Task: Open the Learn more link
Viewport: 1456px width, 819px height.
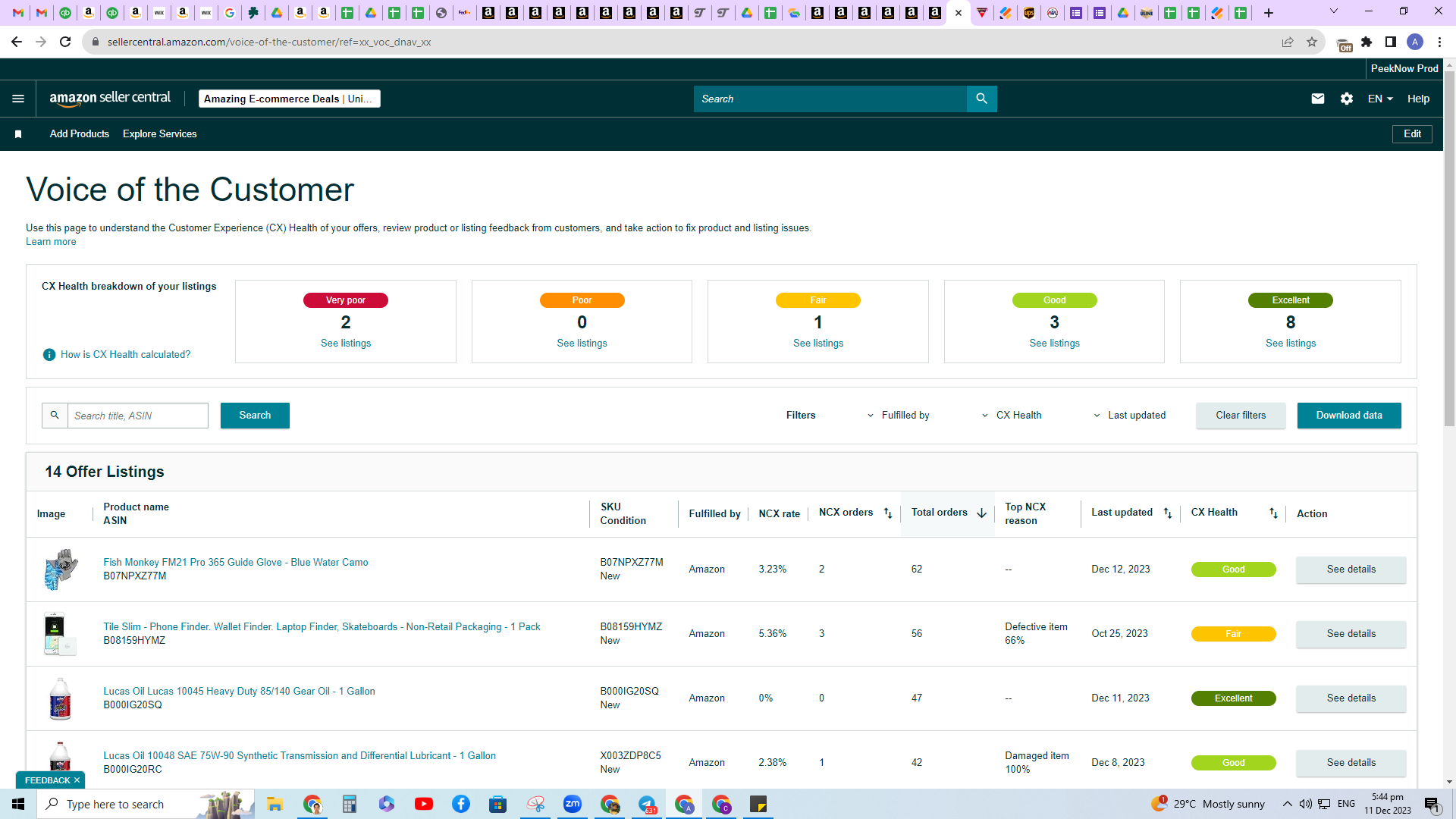Action: [51, 242]
